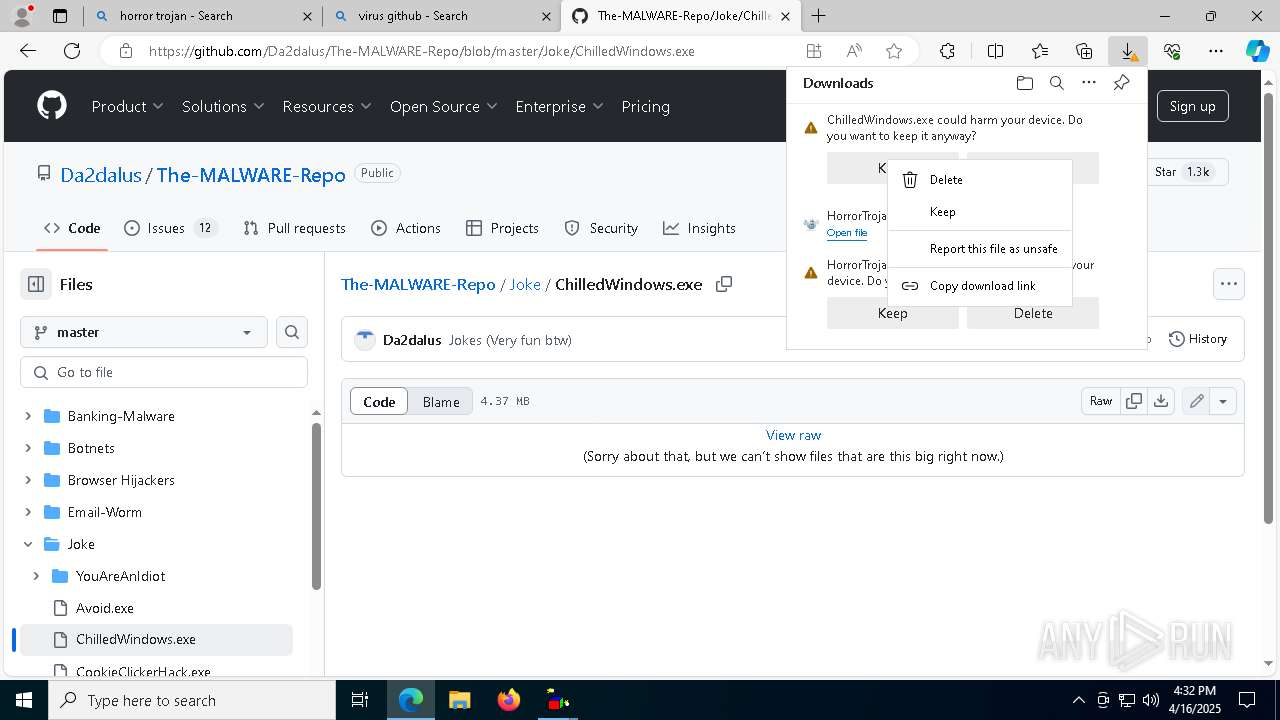Click Open file link for HorrorTrojan
Screen dimensions: 1280x720
[x=847, y=233]
